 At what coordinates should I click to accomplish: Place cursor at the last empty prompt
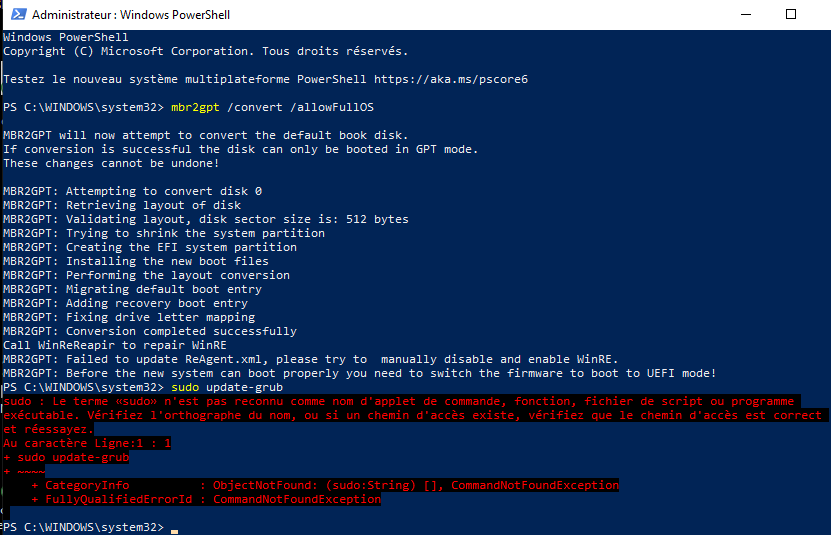point(174,527)
